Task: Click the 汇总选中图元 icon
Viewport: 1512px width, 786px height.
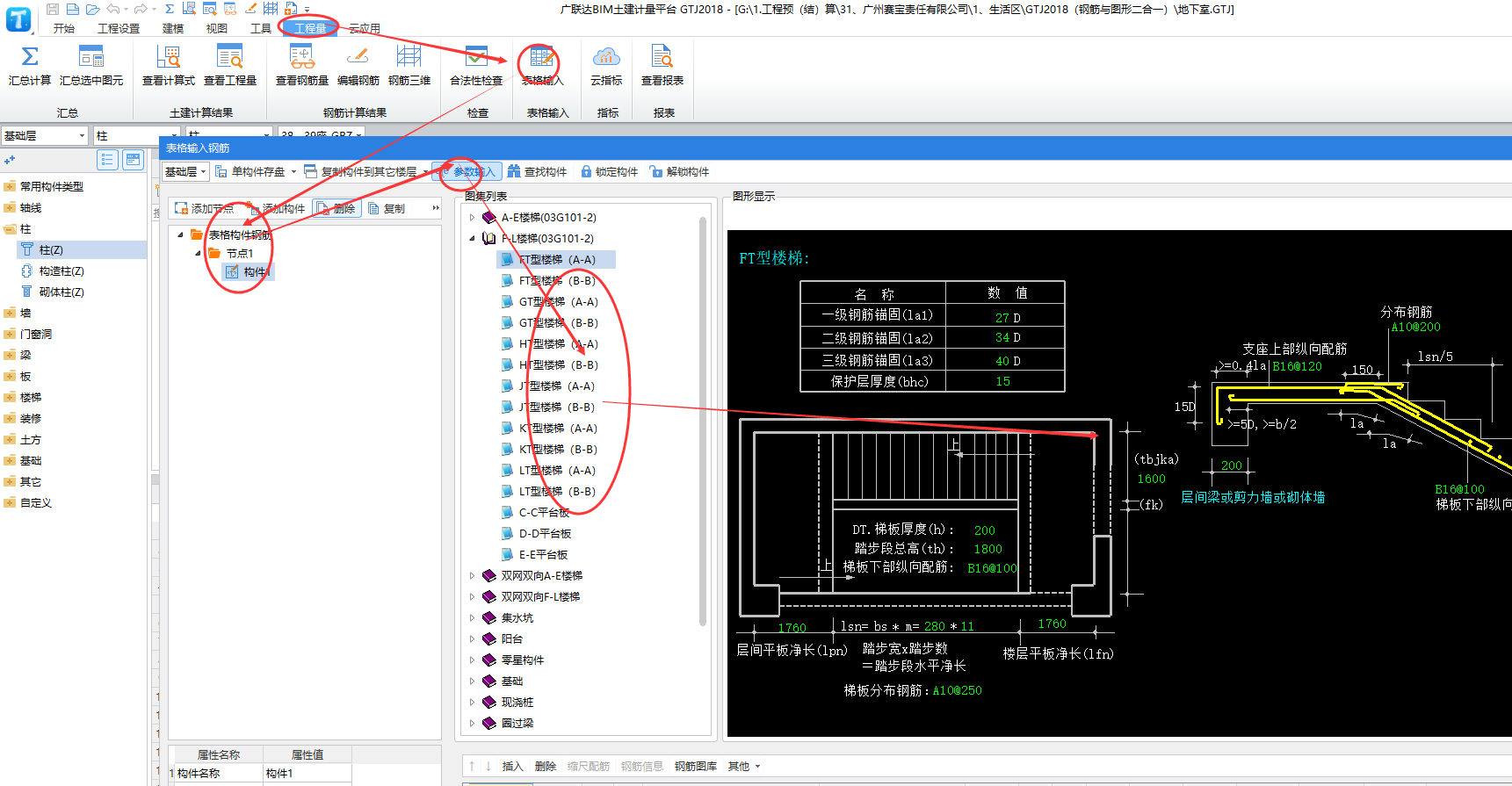Action: pyautogui.click(x=91, y=56)
